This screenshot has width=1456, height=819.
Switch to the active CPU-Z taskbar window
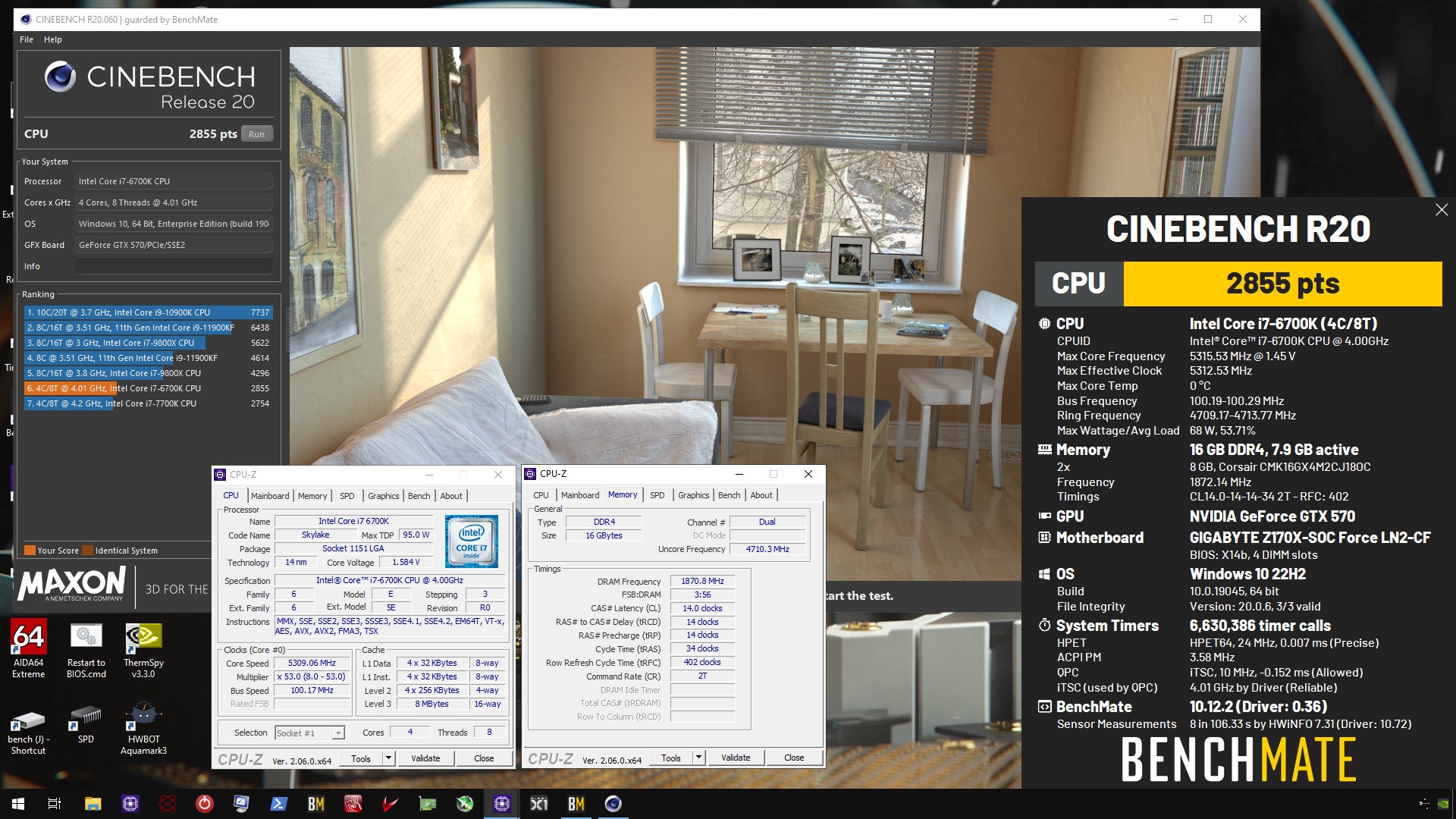click(x=502, y=804)
